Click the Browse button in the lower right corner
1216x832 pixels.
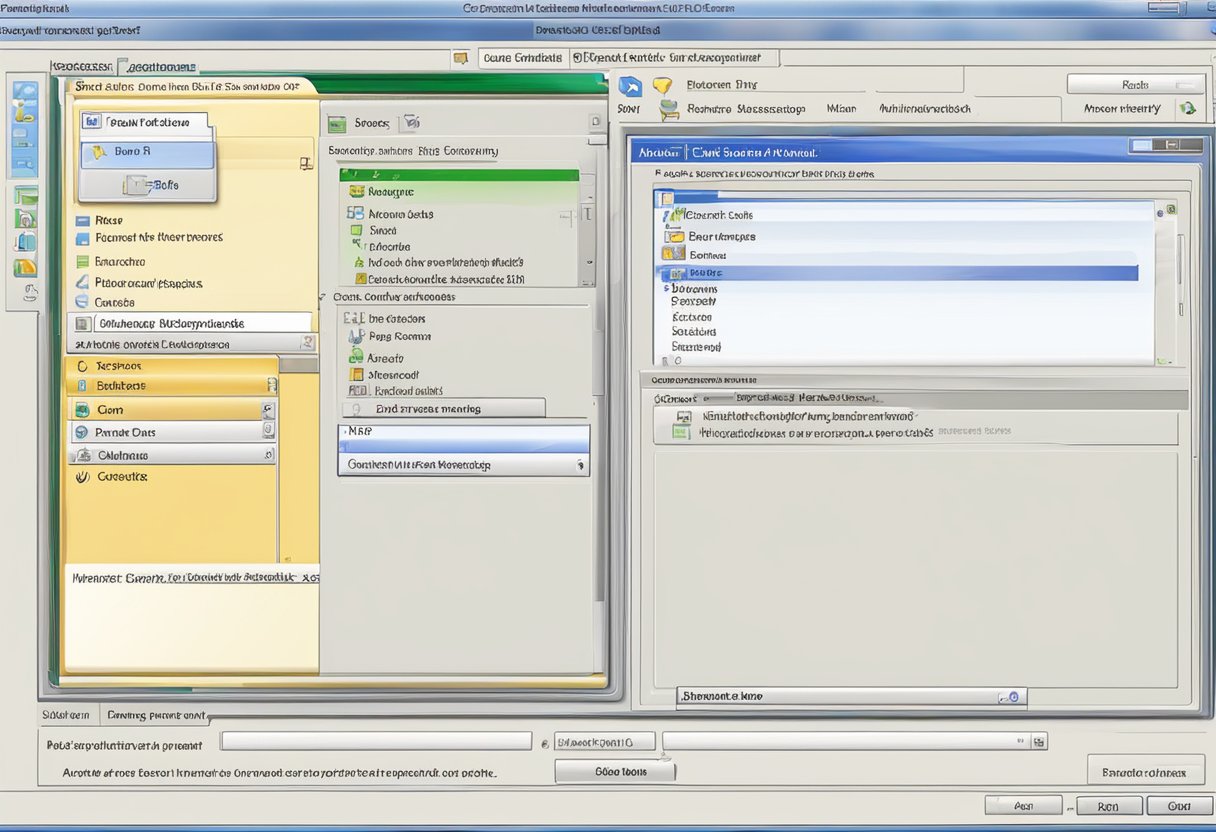(1146, 771)
